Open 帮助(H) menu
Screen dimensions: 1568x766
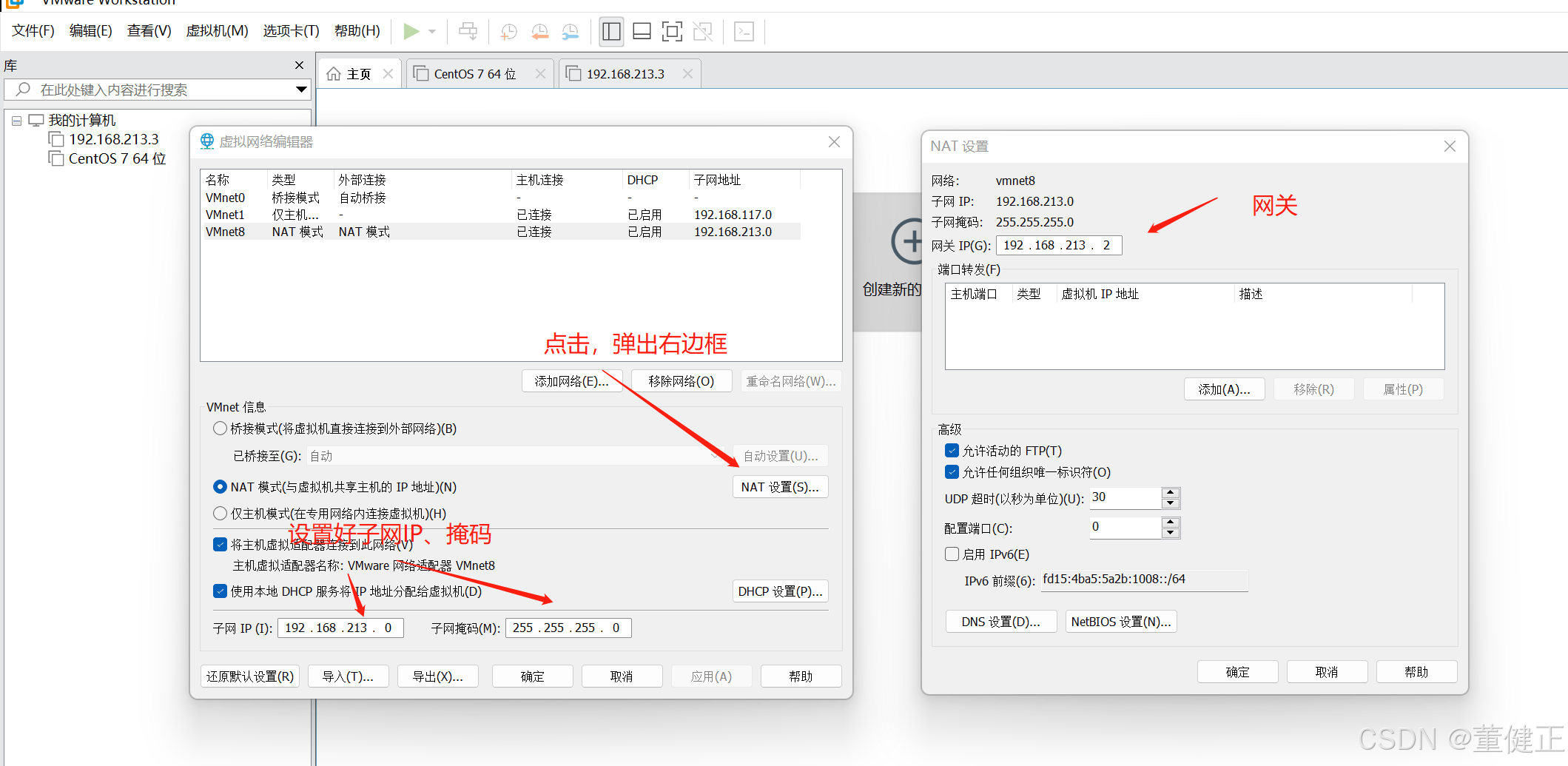pos(357,31)
